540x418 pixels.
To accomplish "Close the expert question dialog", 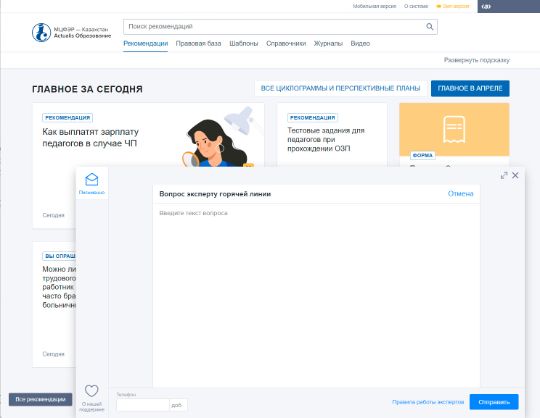I will click(x=515, y=175).
